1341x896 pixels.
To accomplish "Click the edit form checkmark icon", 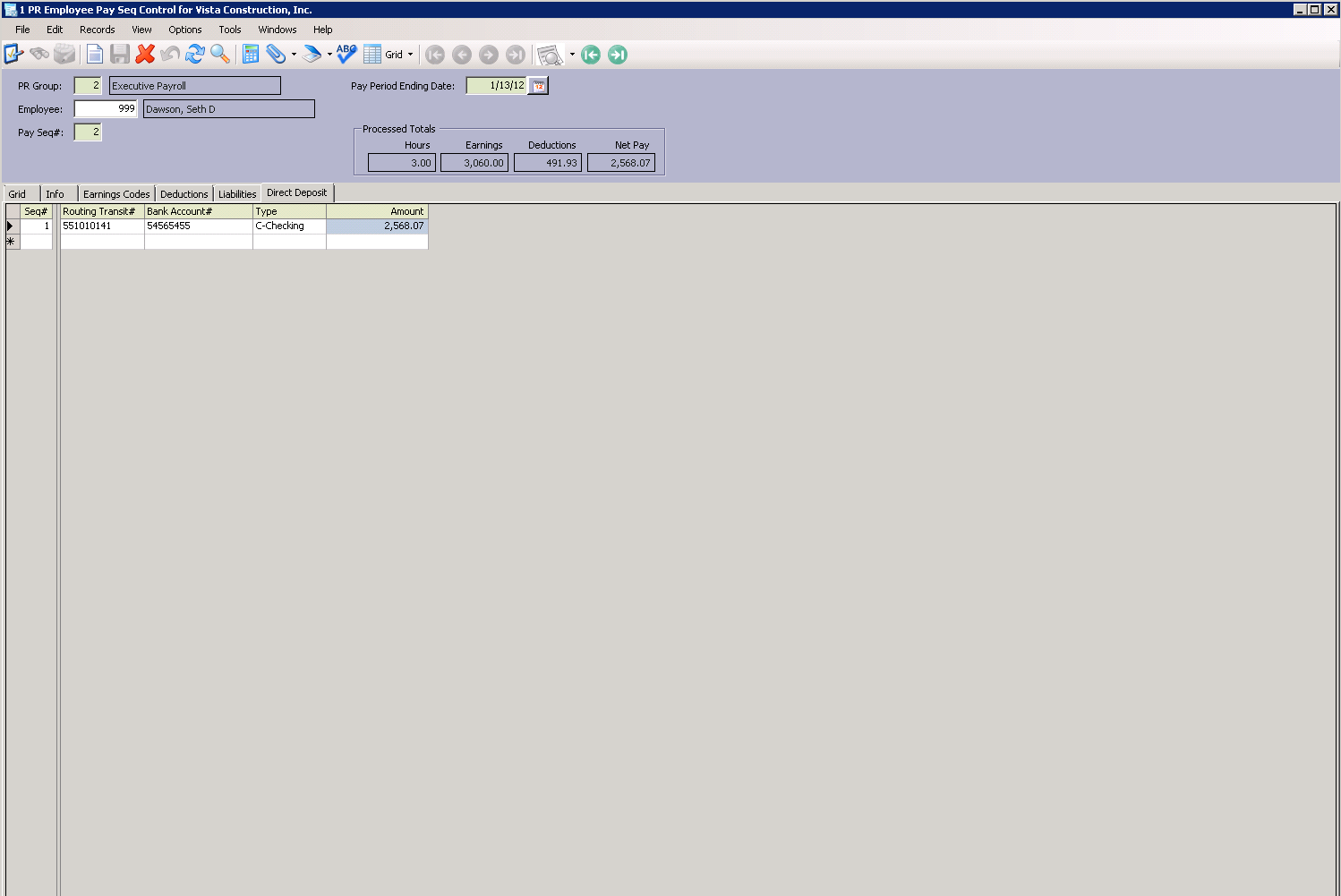I will pos(13,55).
